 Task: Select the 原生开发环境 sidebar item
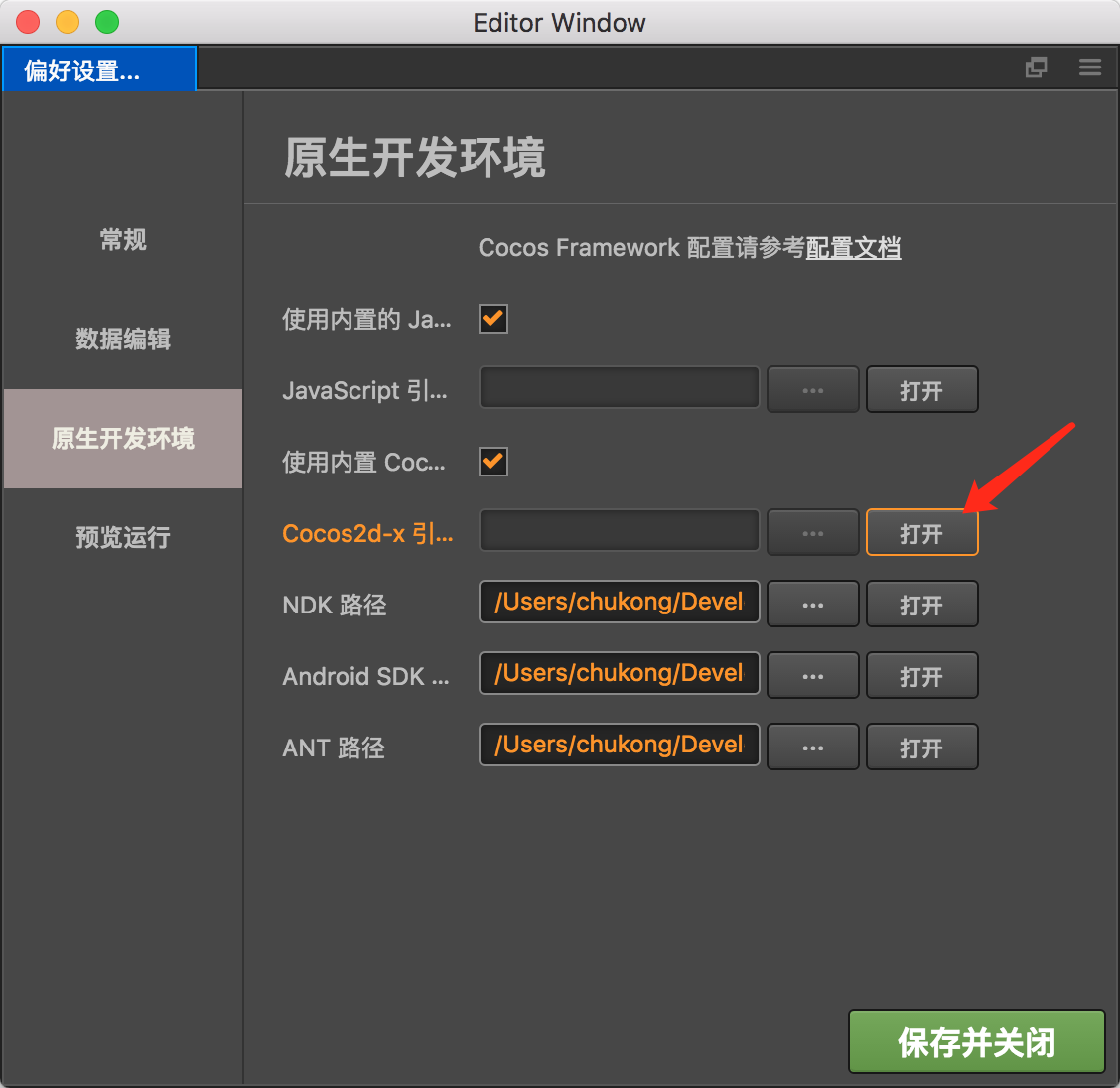point(123,439)
